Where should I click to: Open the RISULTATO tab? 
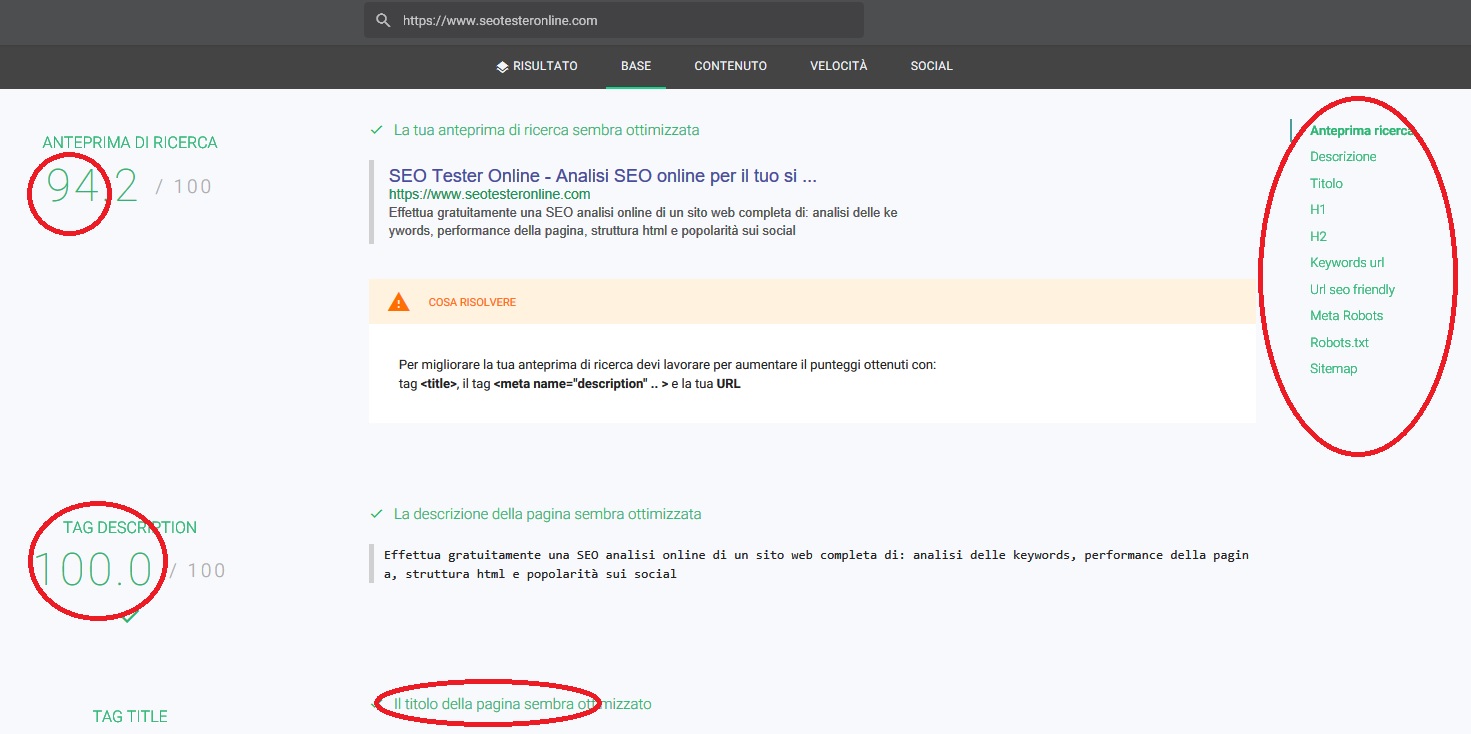pyautogui.click(x=537, y=66)
